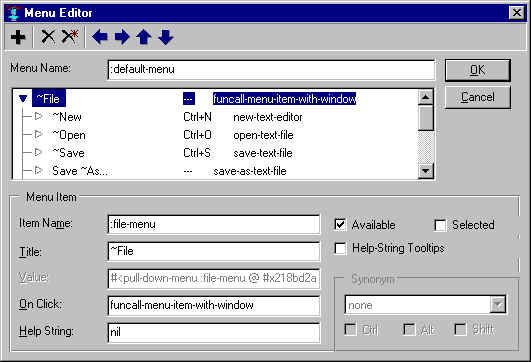This screenshot has width=531, height=362.
Task: Click the blue left arrow icon
Action: point(100,37)
